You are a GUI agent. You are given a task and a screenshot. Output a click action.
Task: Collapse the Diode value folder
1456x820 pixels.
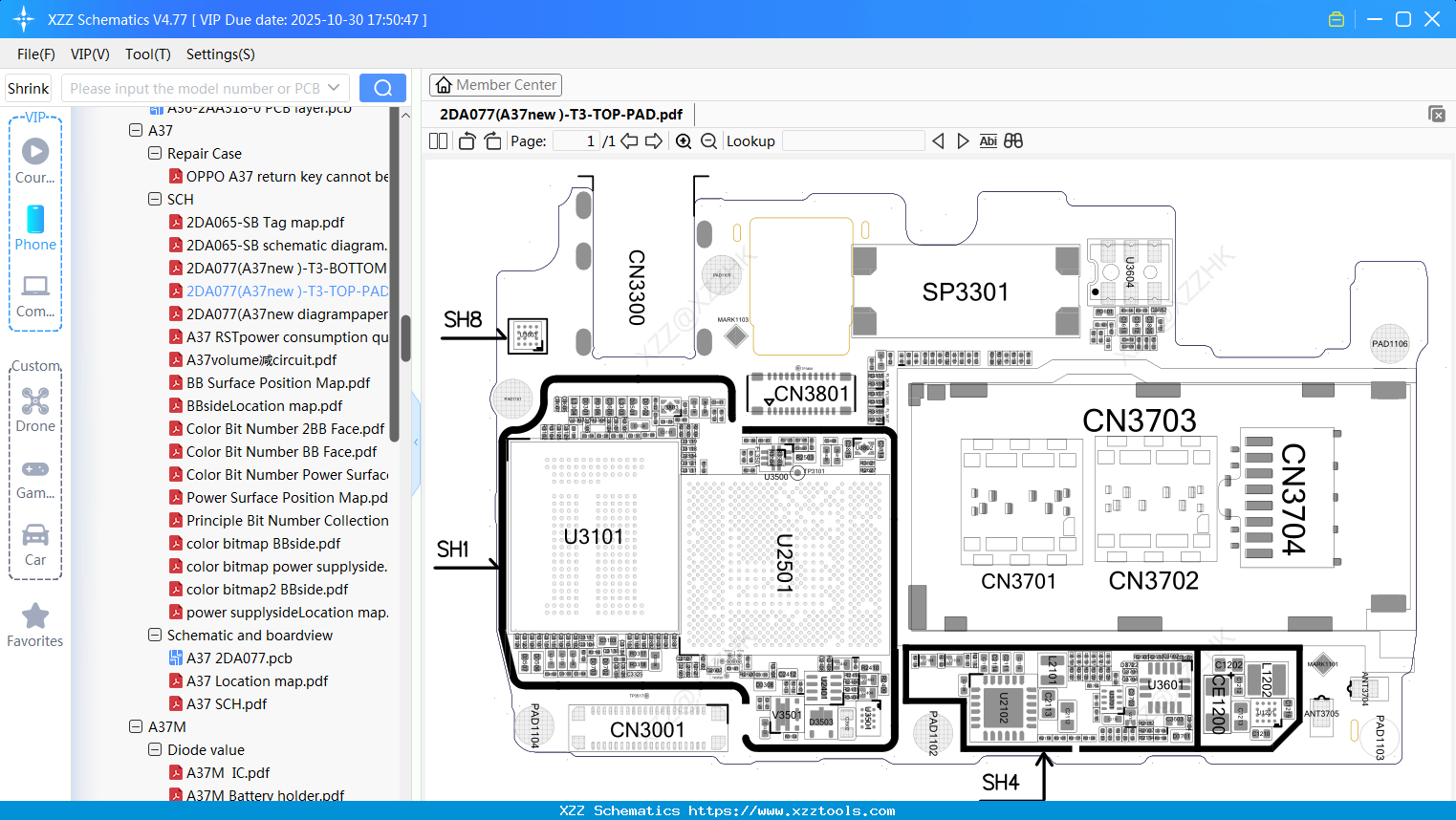155,749
